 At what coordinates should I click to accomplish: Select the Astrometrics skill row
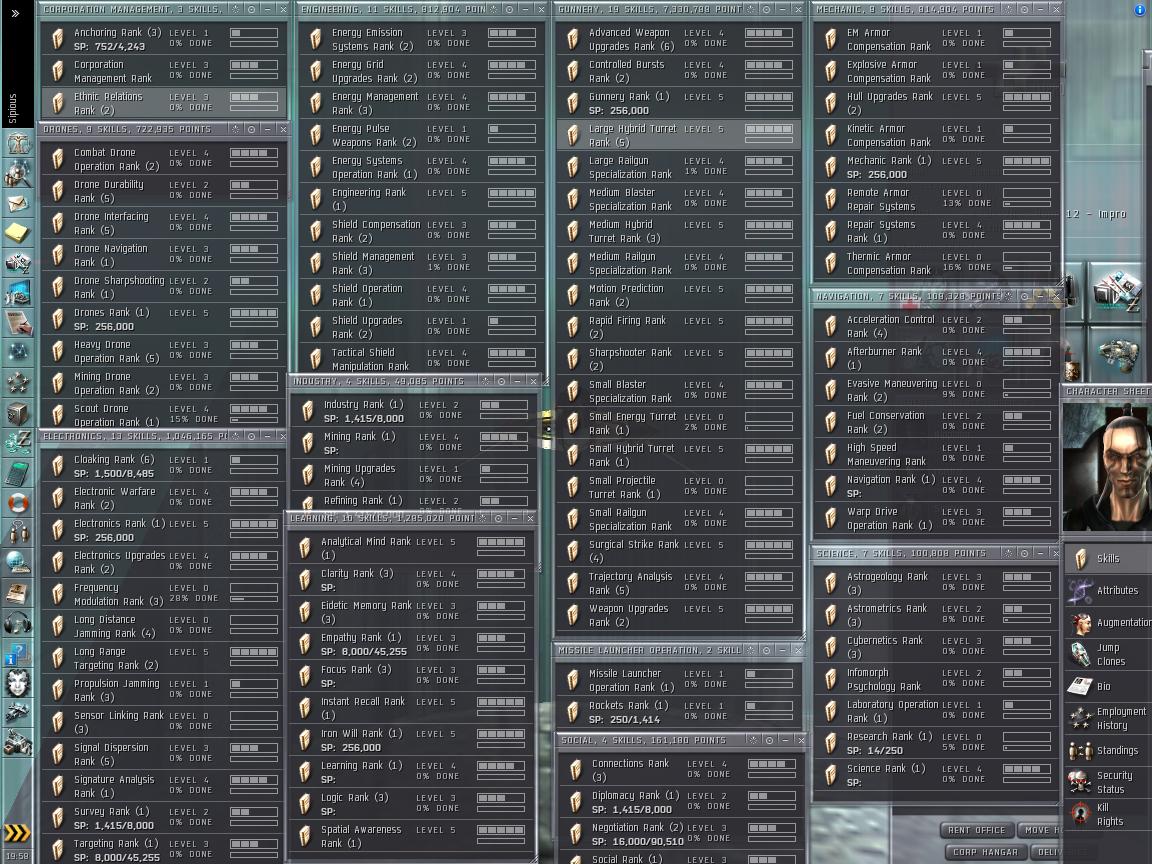(936, 615)
